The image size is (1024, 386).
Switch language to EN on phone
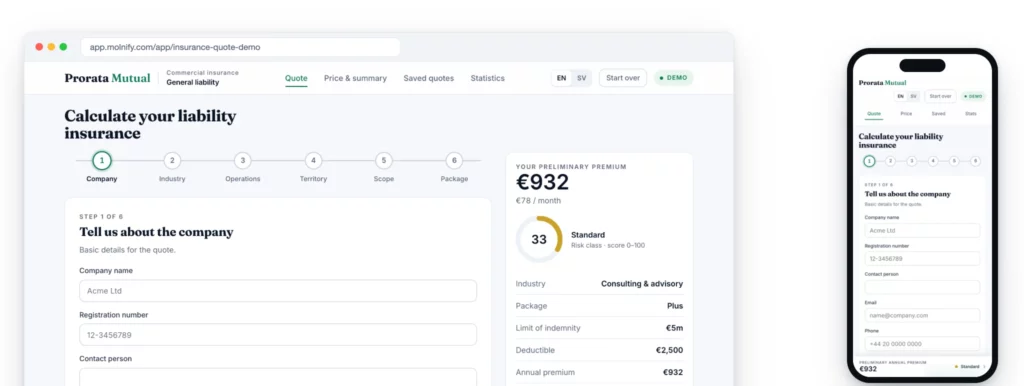point(900,96)
